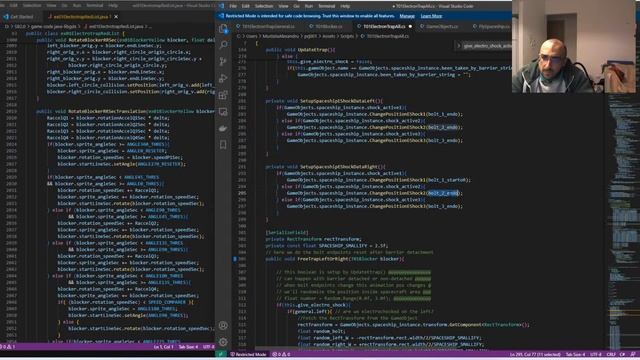
Task: Click the unsaved-changes dot on the active tab
Action: click(410, 27)
